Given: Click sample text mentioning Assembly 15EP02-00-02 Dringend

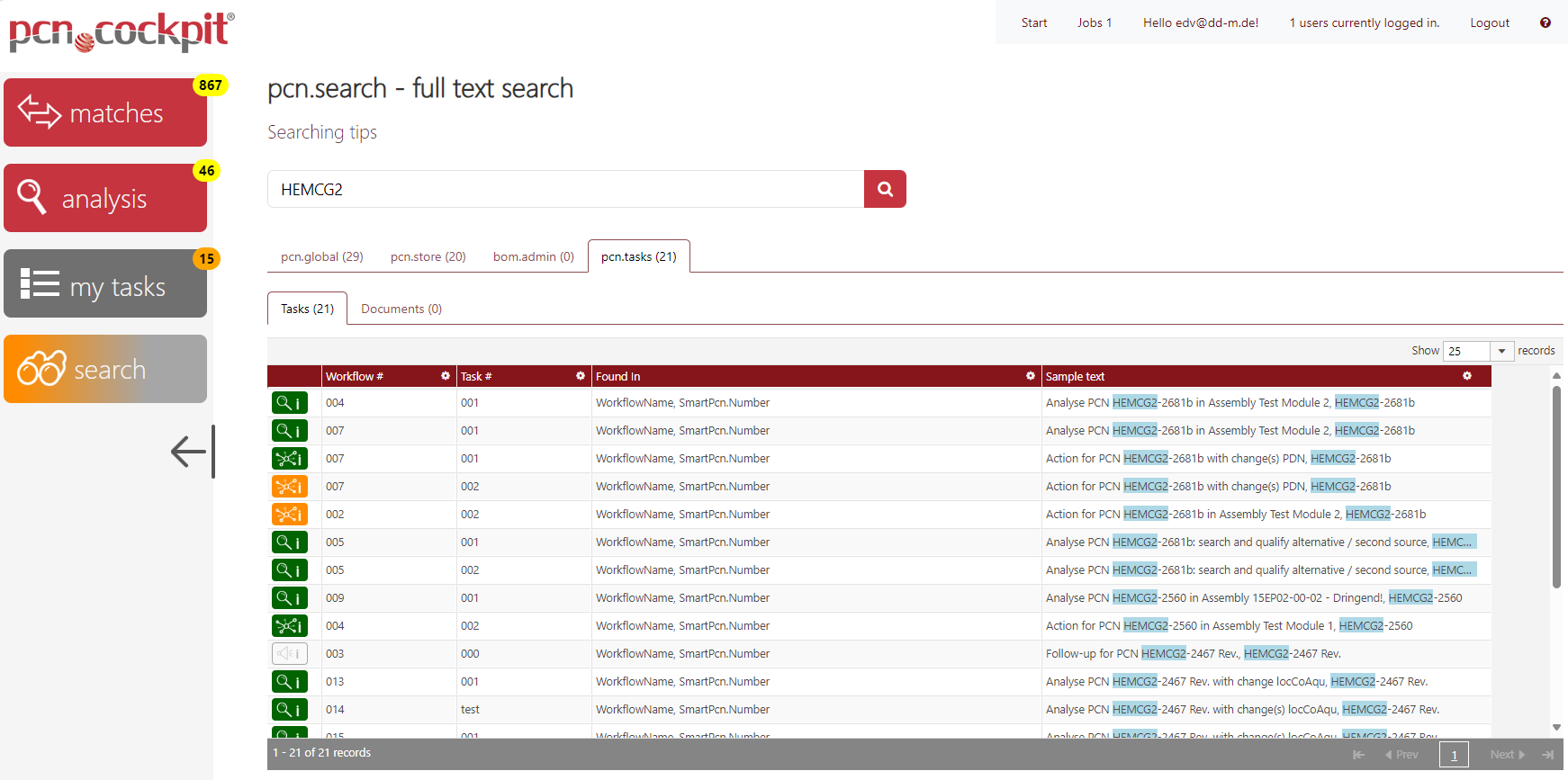Looking at the screenshot, I should 1254,598.
